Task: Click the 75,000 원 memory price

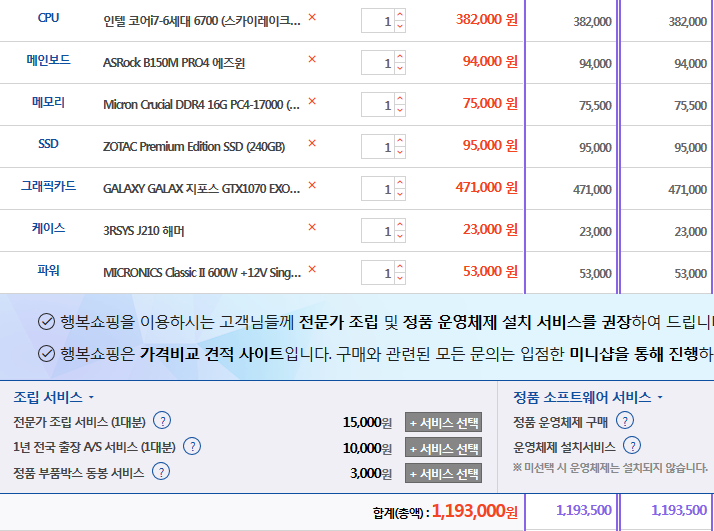Action: click(x=490, y=103)
